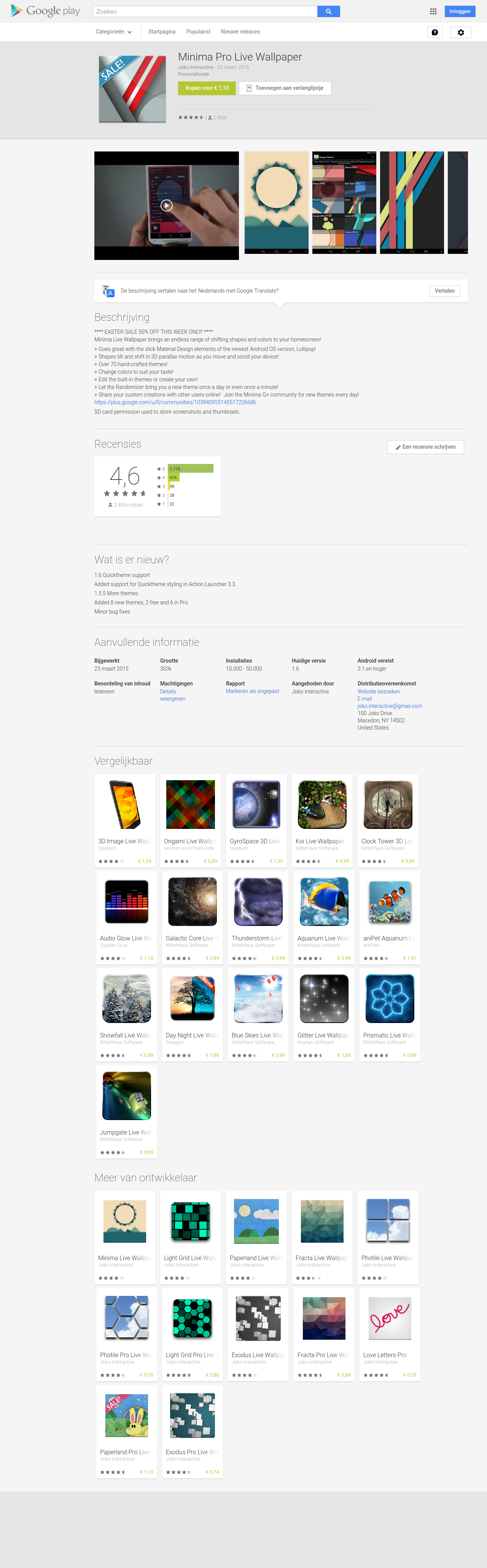The image size is (487, 1568).
Task: Open the Clock Tower 3D Live icon
Action: click(388, 805)
